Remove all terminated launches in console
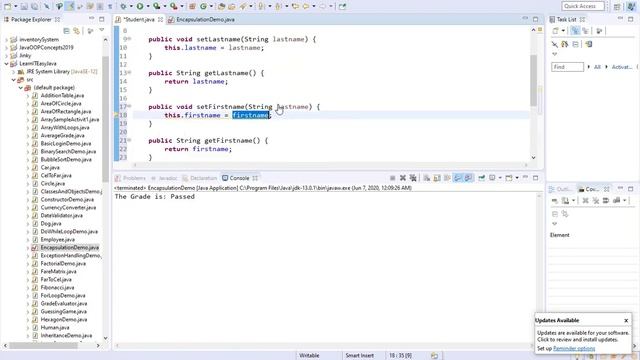Image resolution: width=640 pixels, height=360 pixels. pos(413,178)
